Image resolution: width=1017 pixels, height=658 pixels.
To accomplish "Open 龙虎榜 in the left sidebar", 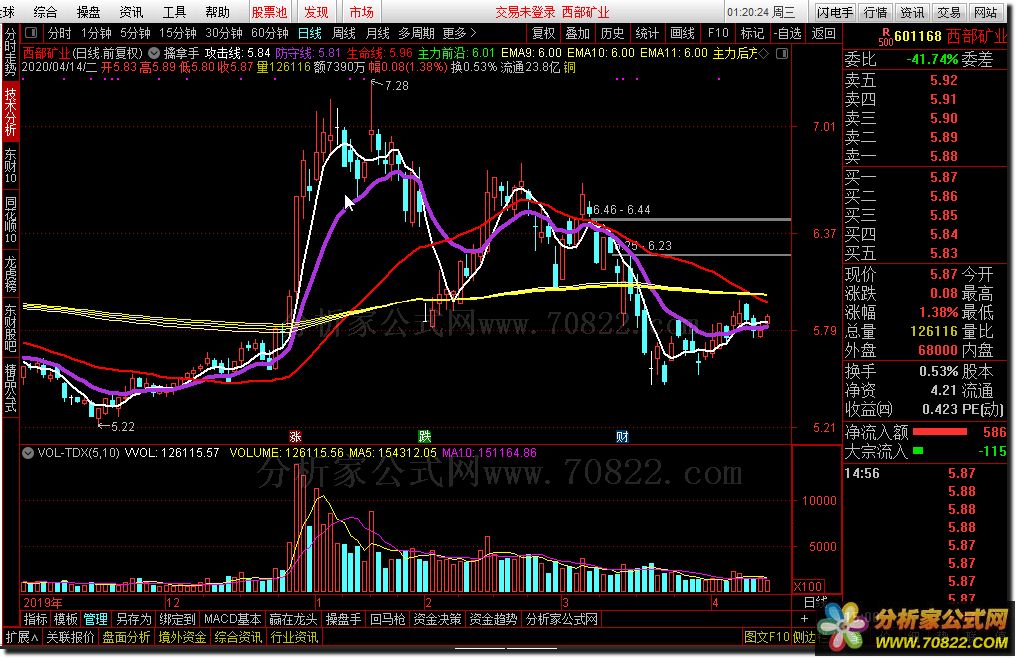I will (10, 273).
